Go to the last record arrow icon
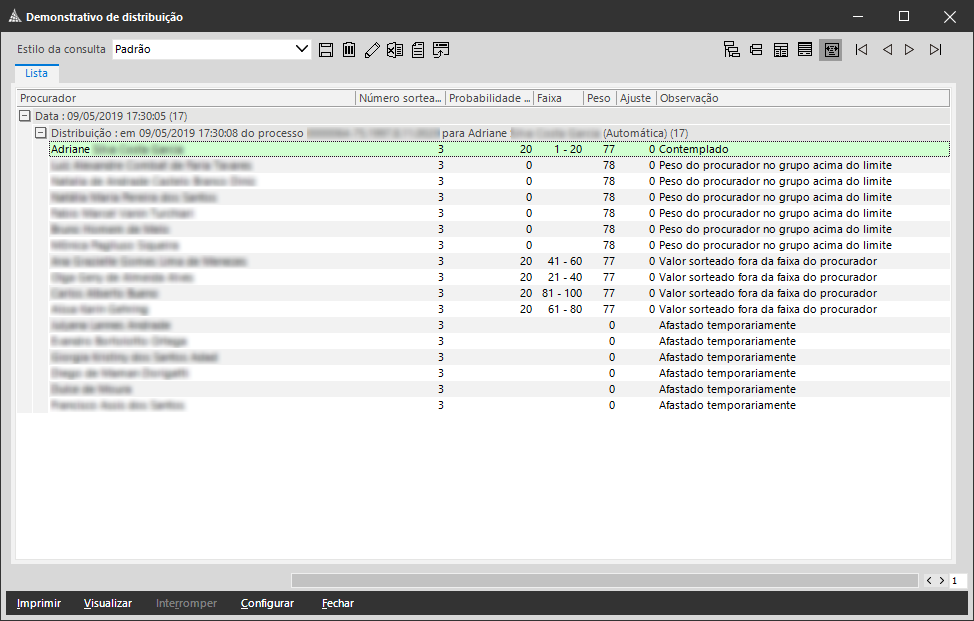Screen dimensions: 974x621 pyautogui.click(x=935, y=50)
